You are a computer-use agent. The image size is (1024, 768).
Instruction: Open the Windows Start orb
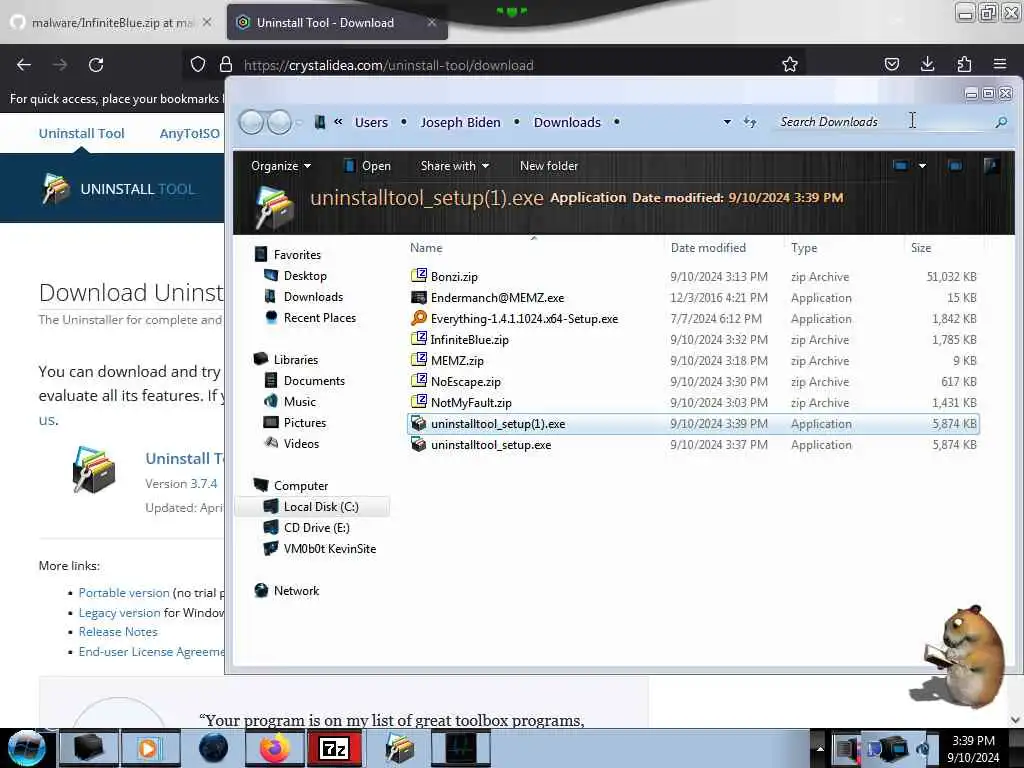[26, 748]
